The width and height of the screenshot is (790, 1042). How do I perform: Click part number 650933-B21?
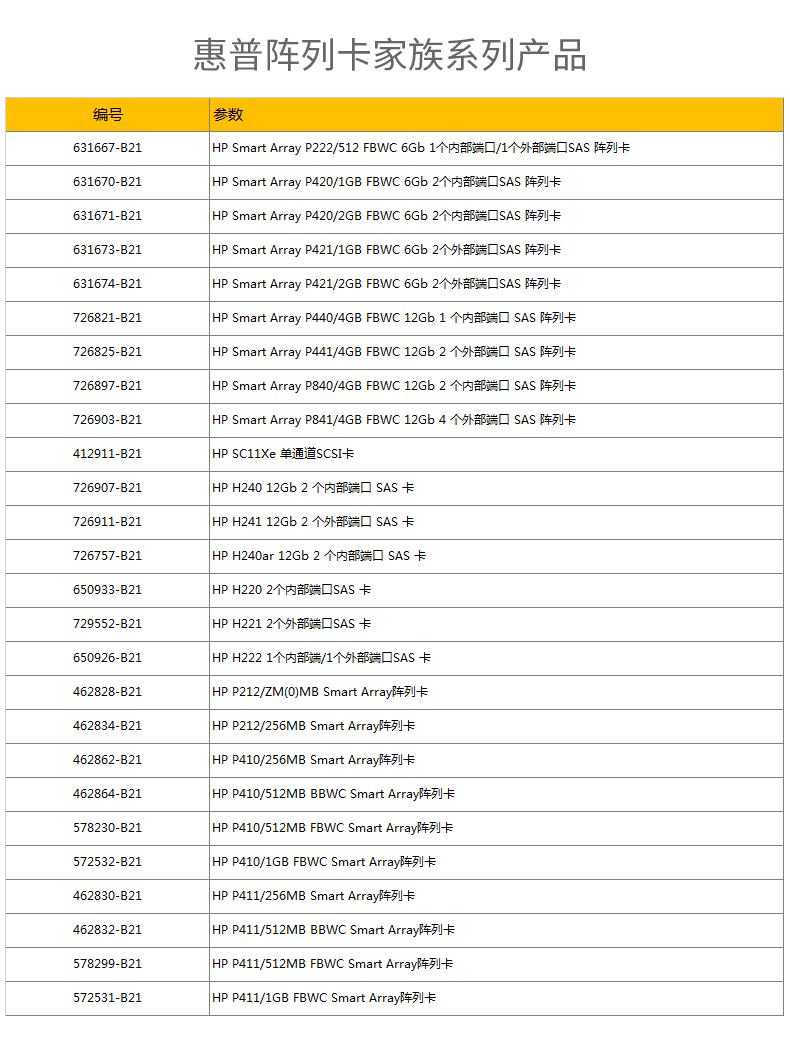[107, 590]
